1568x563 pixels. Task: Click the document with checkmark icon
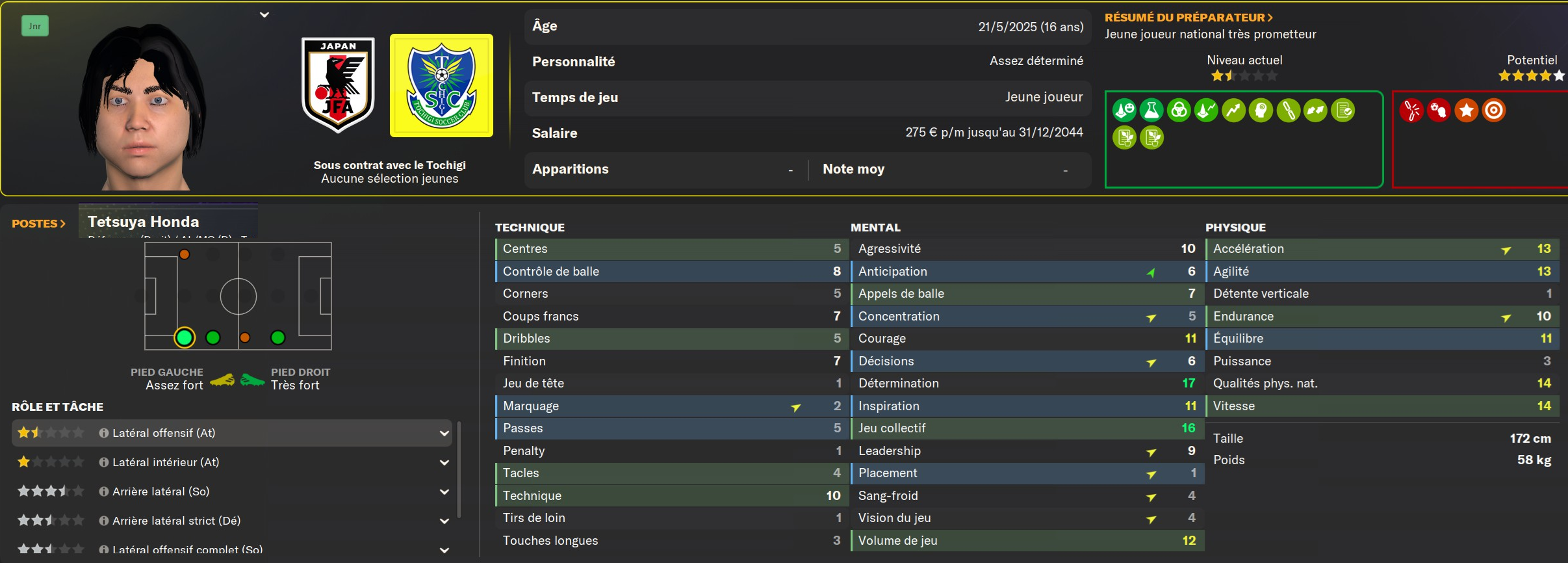click(x=1343, y=111)
